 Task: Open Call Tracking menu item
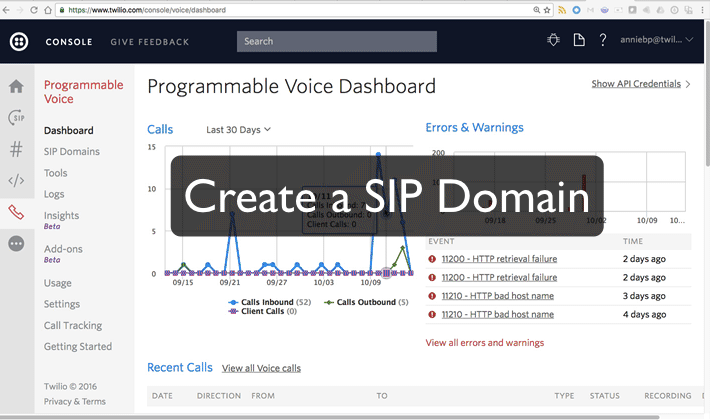[x=72, y=325]
